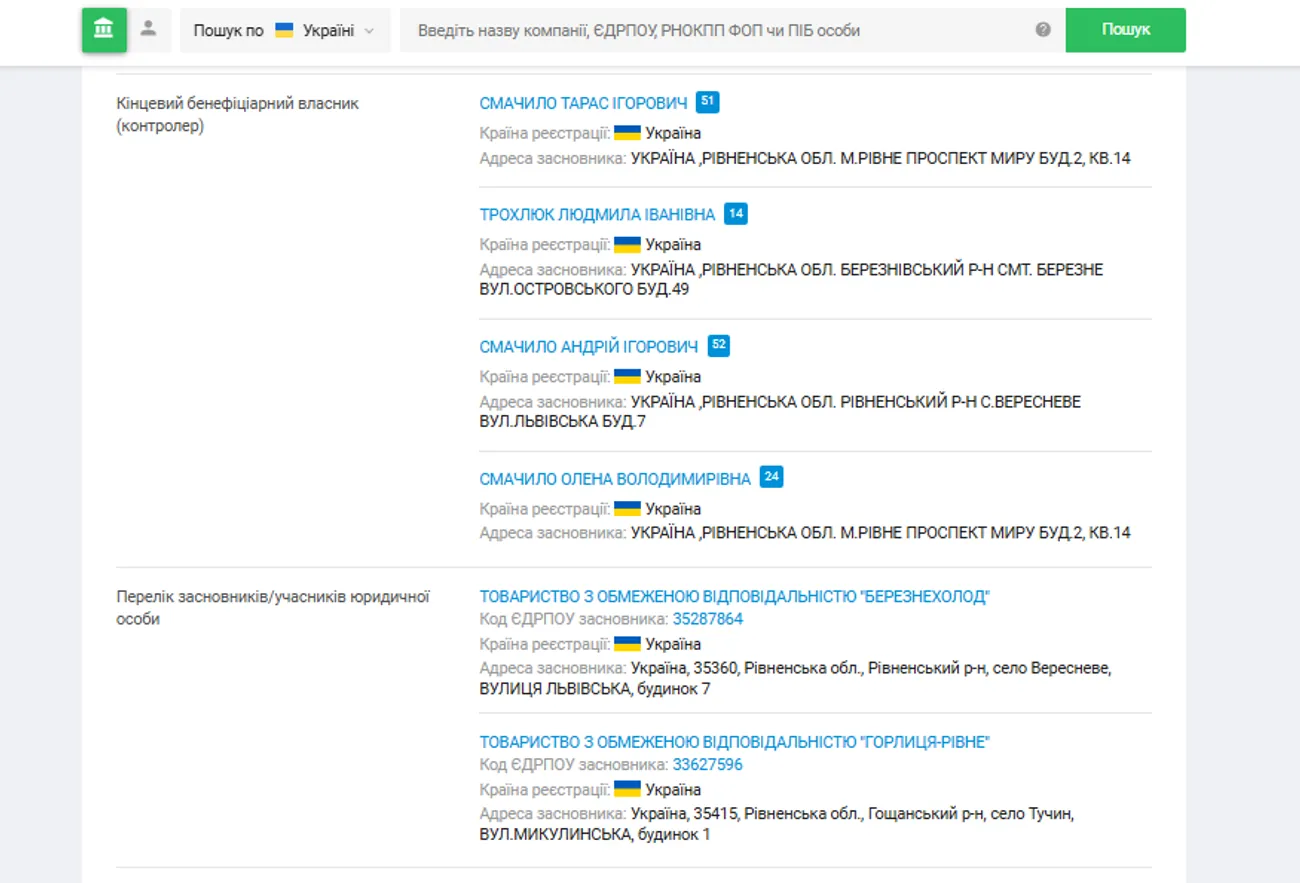The height and width of the screenshot is (883, 1300).
Task: Open the "ГОРЛИЦЯ-РІВНЕ" company link
Action: (x=734, y=742)
